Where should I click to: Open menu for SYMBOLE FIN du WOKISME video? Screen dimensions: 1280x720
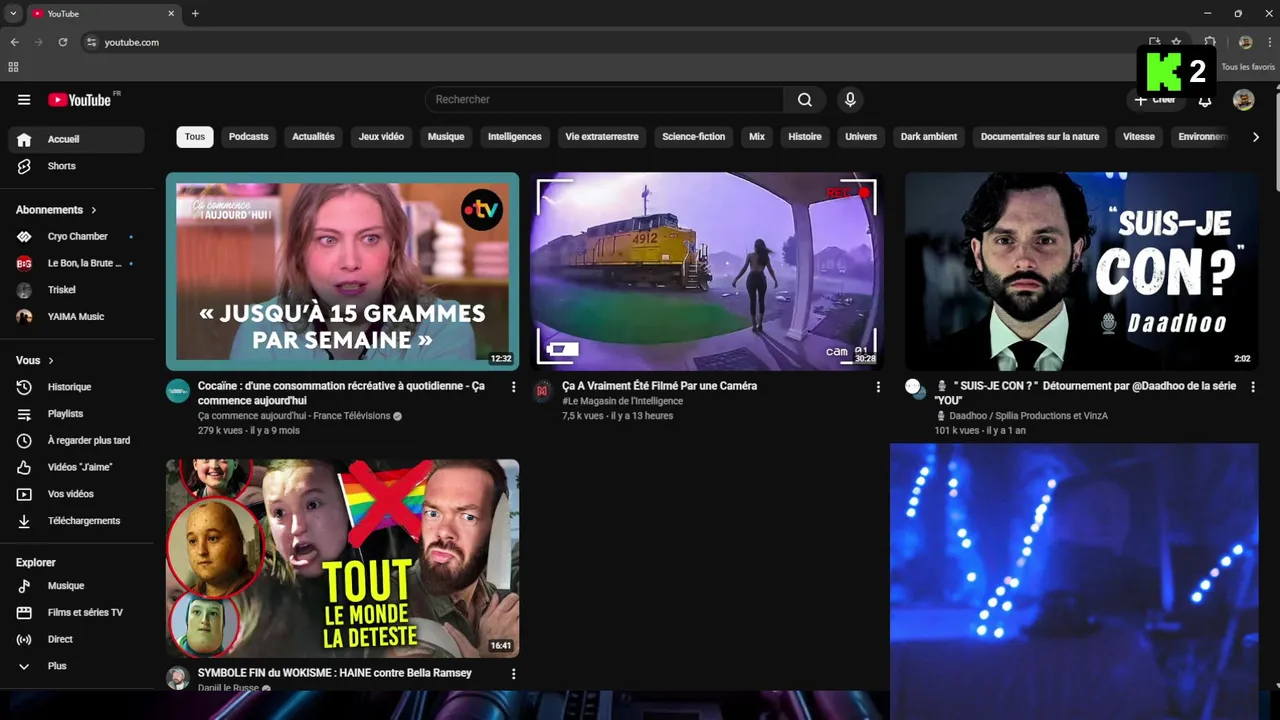coord(514,674)
